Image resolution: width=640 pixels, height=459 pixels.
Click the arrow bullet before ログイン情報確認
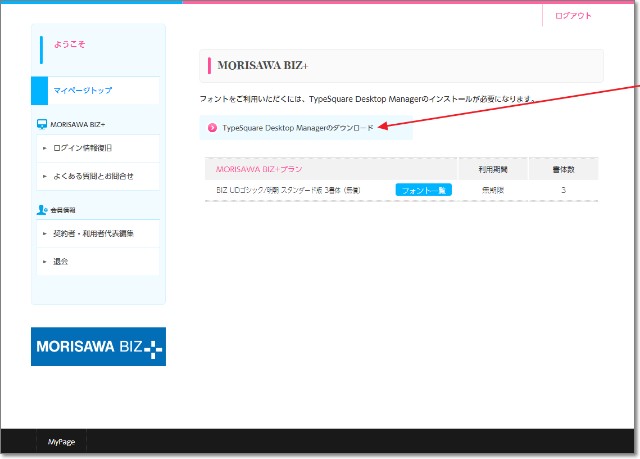click(x=45, y=148)
